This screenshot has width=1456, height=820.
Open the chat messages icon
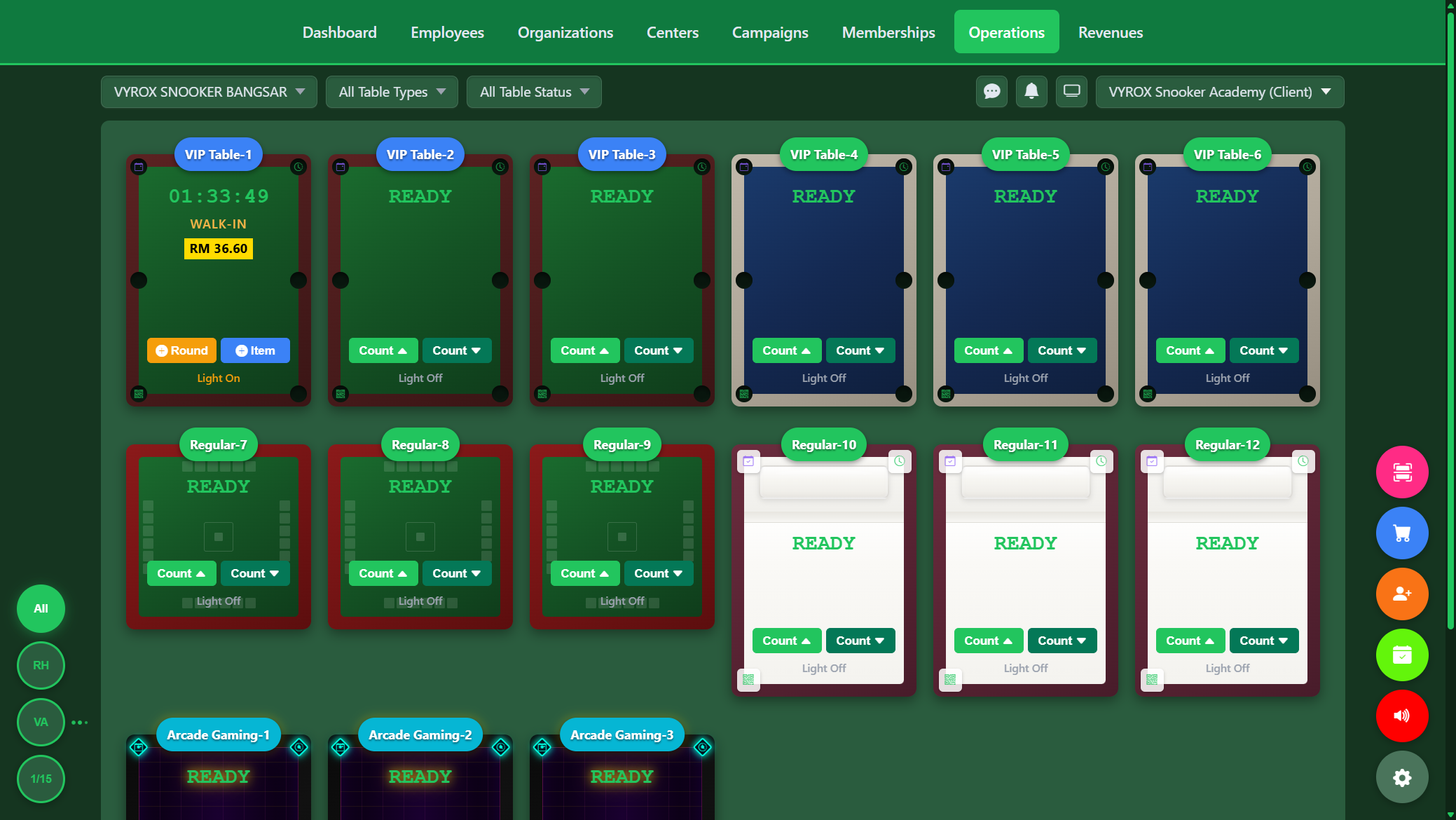pyautogui.click(x=991, y=92)
